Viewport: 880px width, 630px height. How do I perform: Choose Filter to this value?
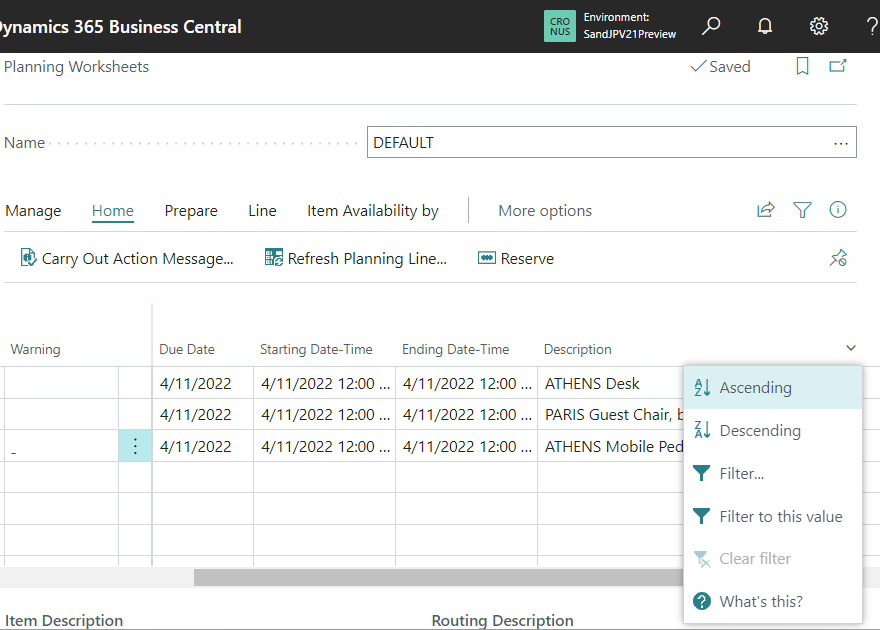773,516
